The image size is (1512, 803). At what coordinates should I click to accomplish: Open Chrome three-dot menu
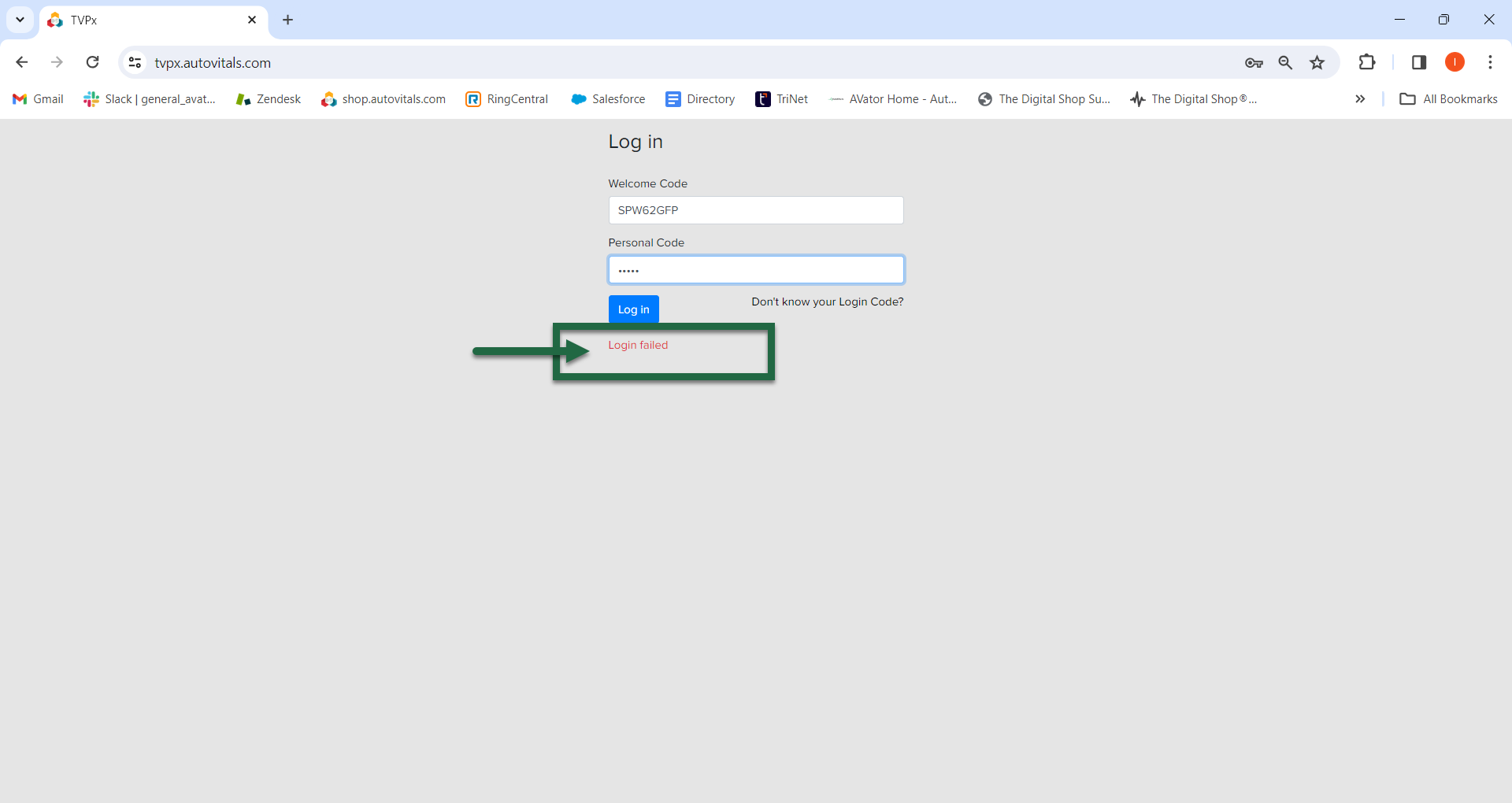click(1490, 62)
